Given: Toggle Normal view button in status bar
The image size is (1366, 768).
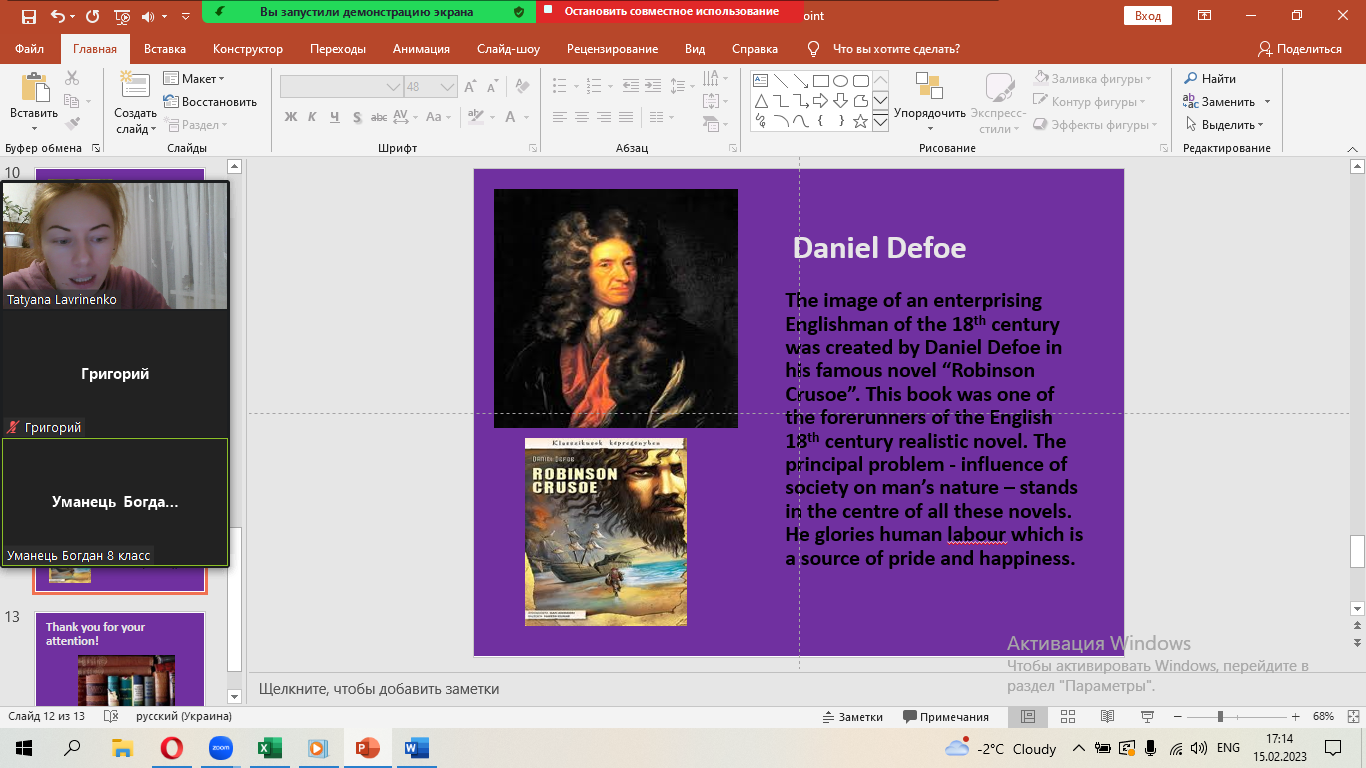Looking at the screenshot, I should pos(1028,717).
